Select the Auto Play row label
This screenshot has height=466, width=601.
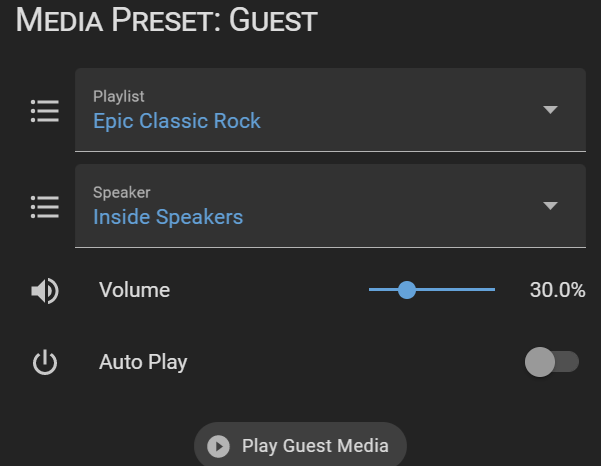[x=143, y=362]
